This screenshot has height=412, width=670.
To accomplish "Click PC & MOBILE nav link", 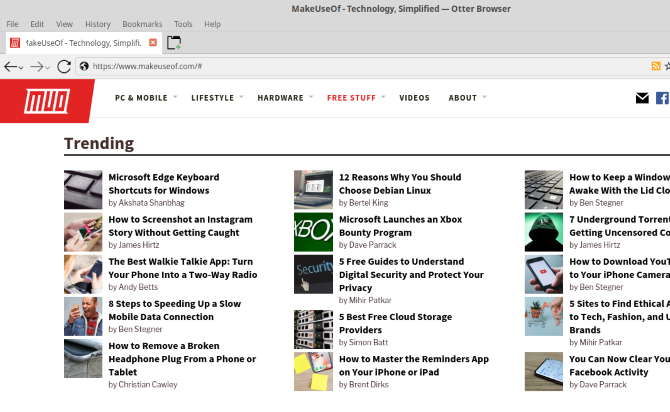I will (x=141, y=98).
